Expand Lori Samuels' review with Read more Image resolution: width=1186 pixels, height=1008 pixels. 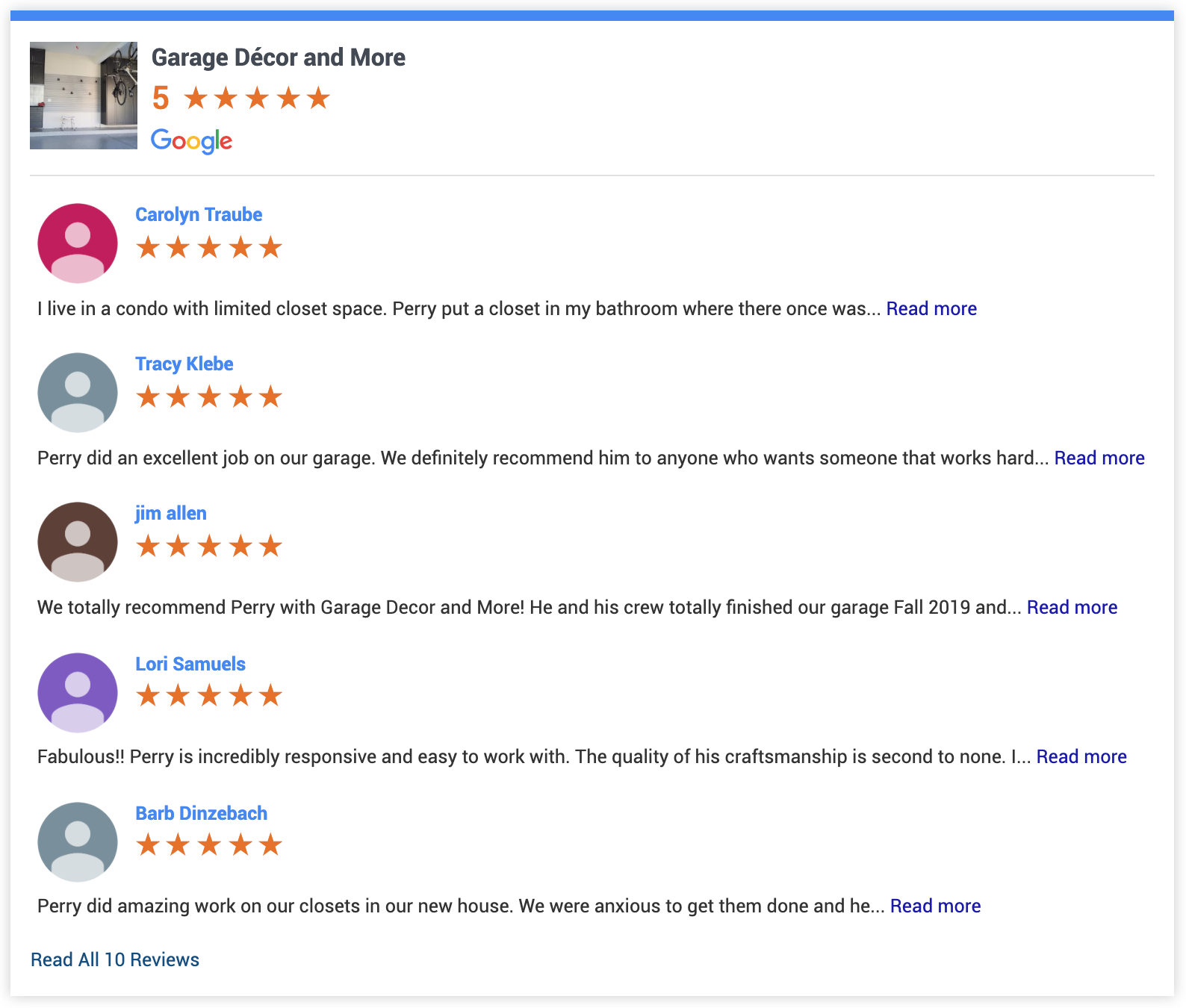pyautogui.click(x=1081, y=757)
